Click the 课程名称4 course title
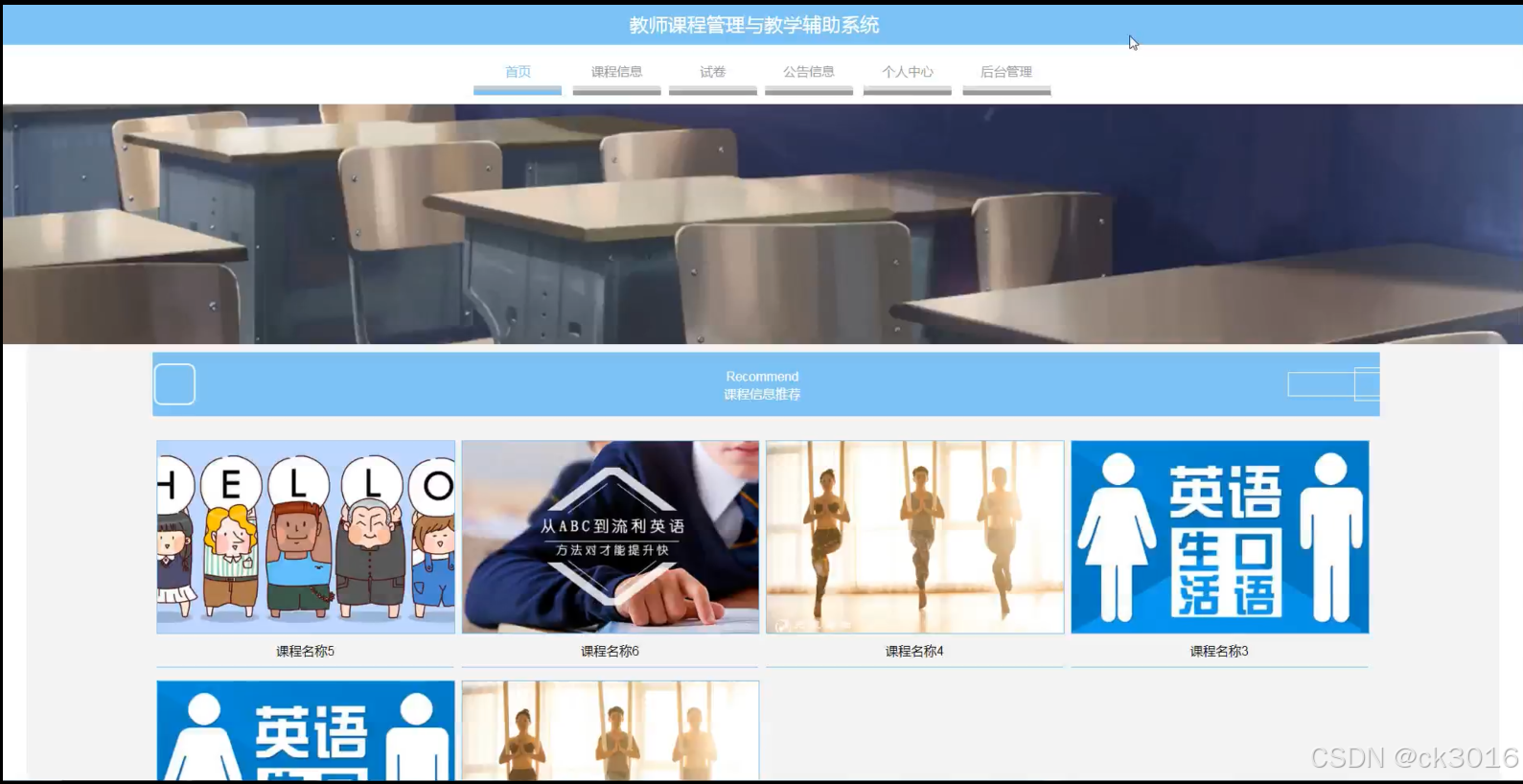This screenshot has width=1523, height=784. 914,651
